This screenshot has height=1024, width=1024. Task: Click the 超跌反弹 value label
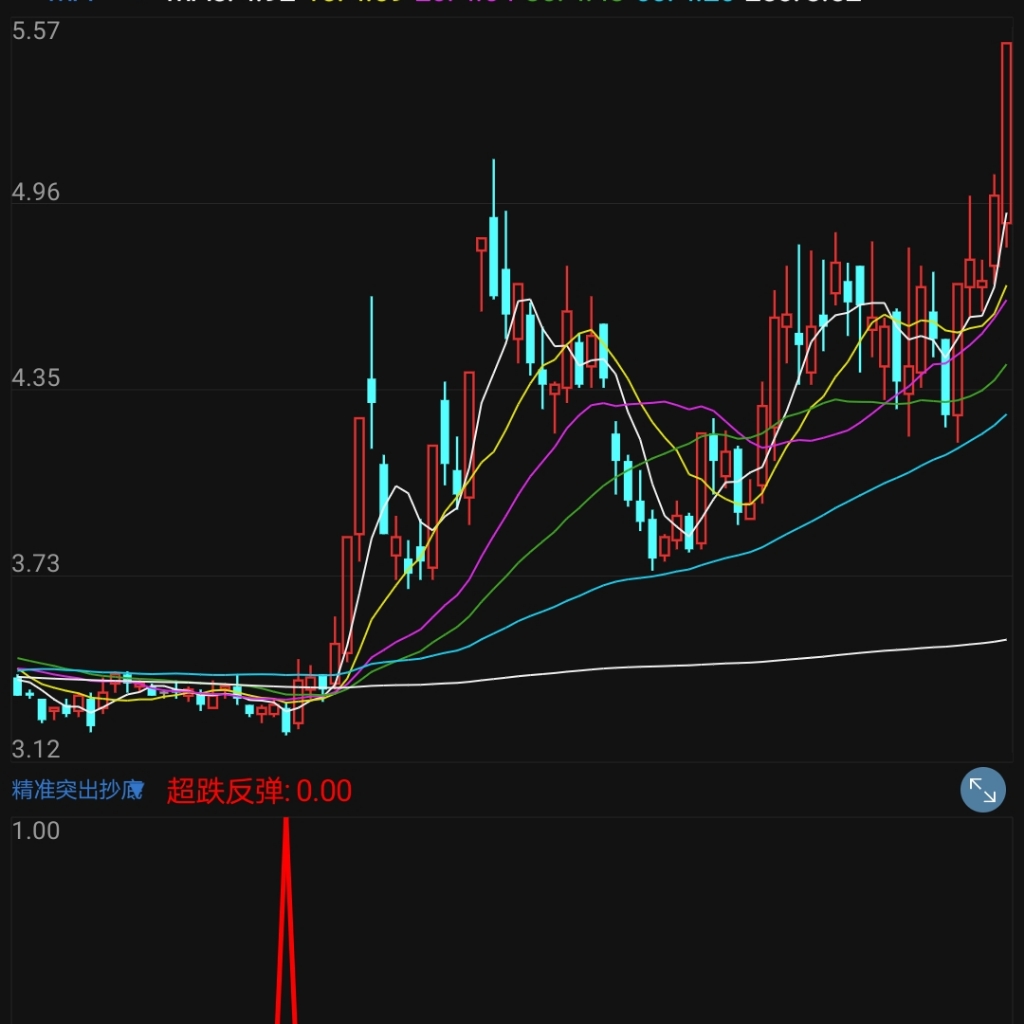coord(259,791)
